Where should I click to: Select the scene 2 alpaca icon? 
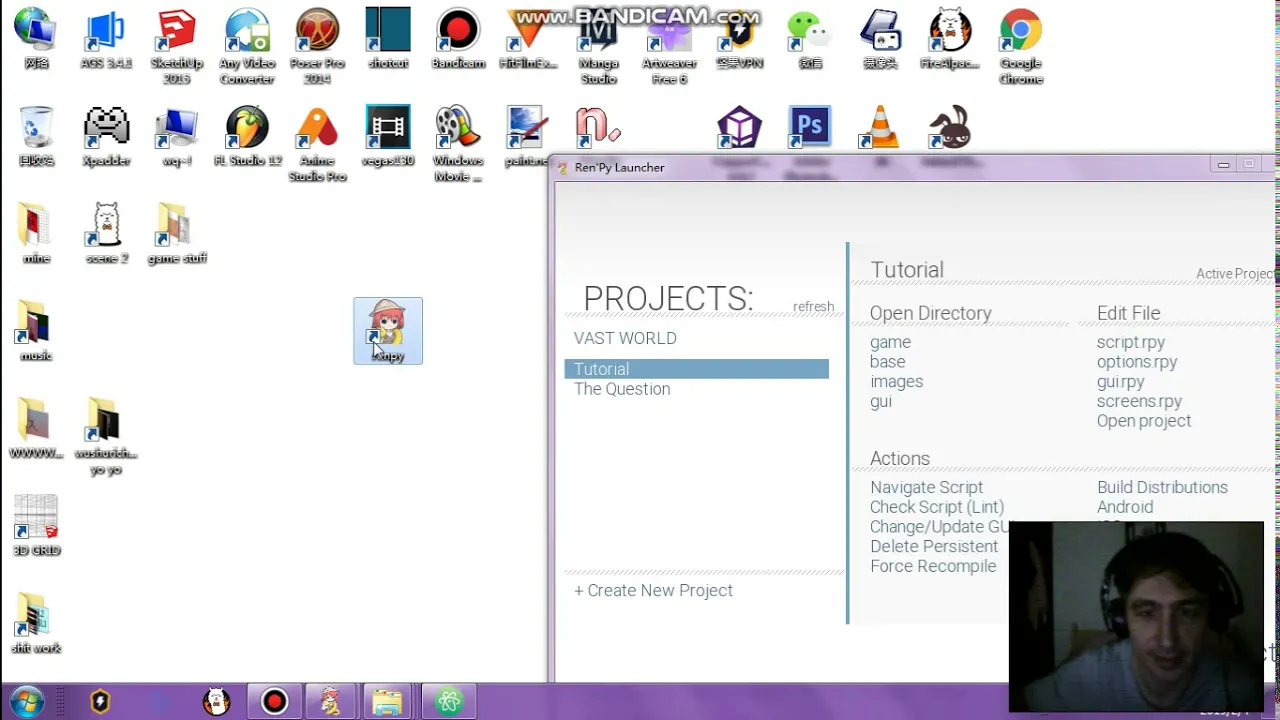tap(106, 234)
